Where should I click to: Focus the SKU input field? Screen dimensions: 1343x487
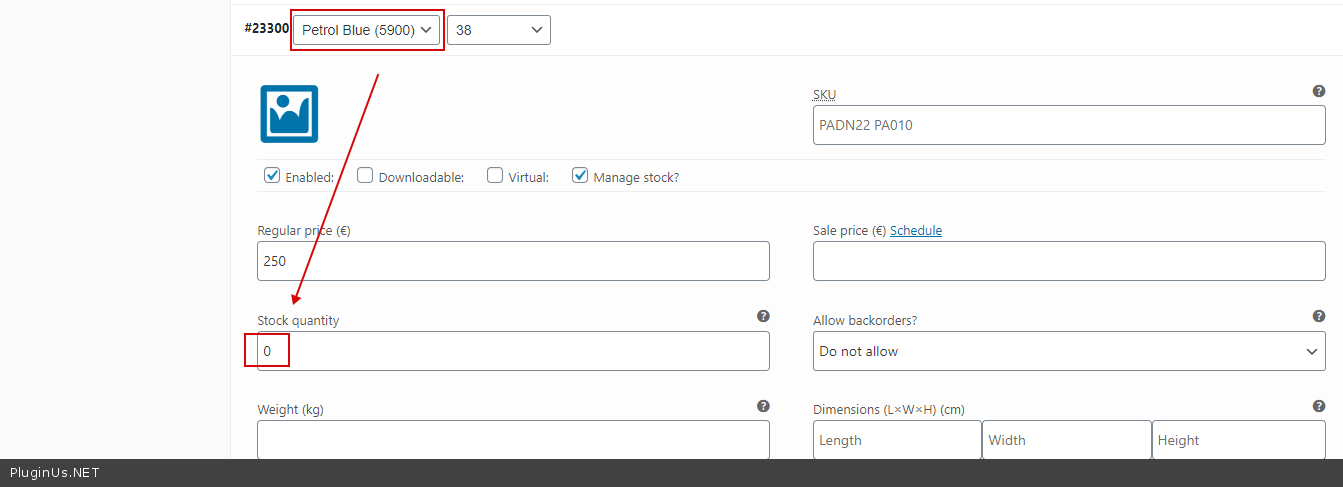[1068, 125]
